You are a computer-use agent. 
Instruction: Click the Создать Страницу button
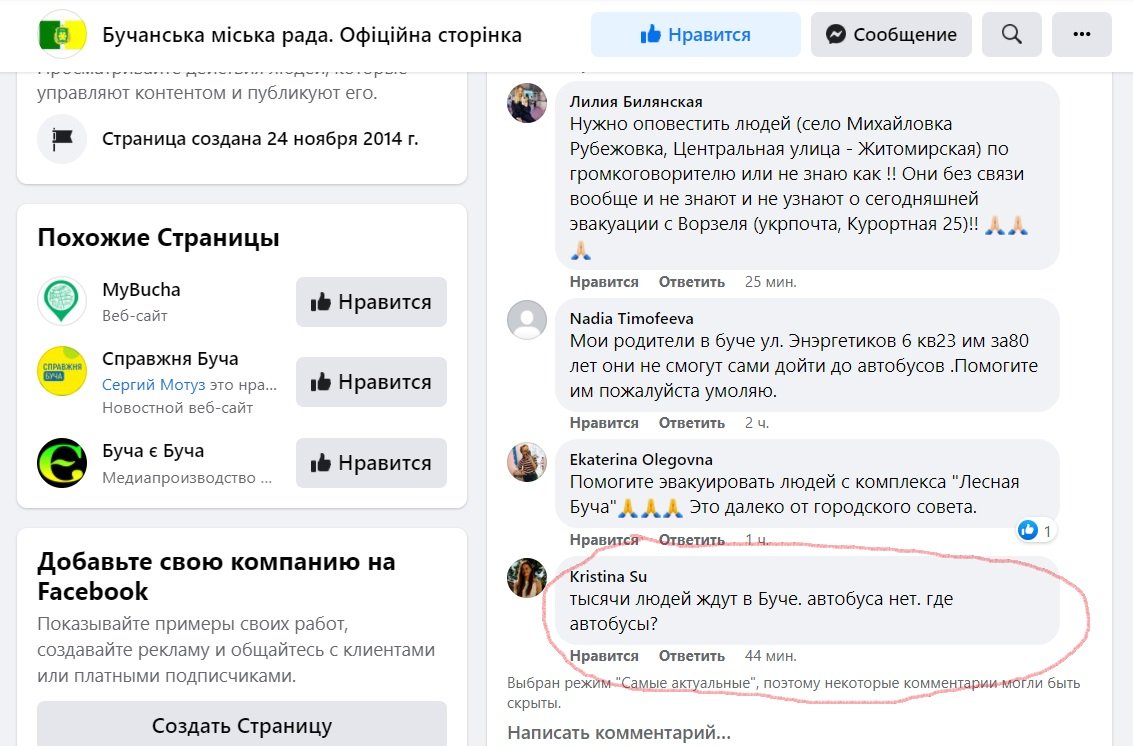pyautogui.click(x=242, y=725)
